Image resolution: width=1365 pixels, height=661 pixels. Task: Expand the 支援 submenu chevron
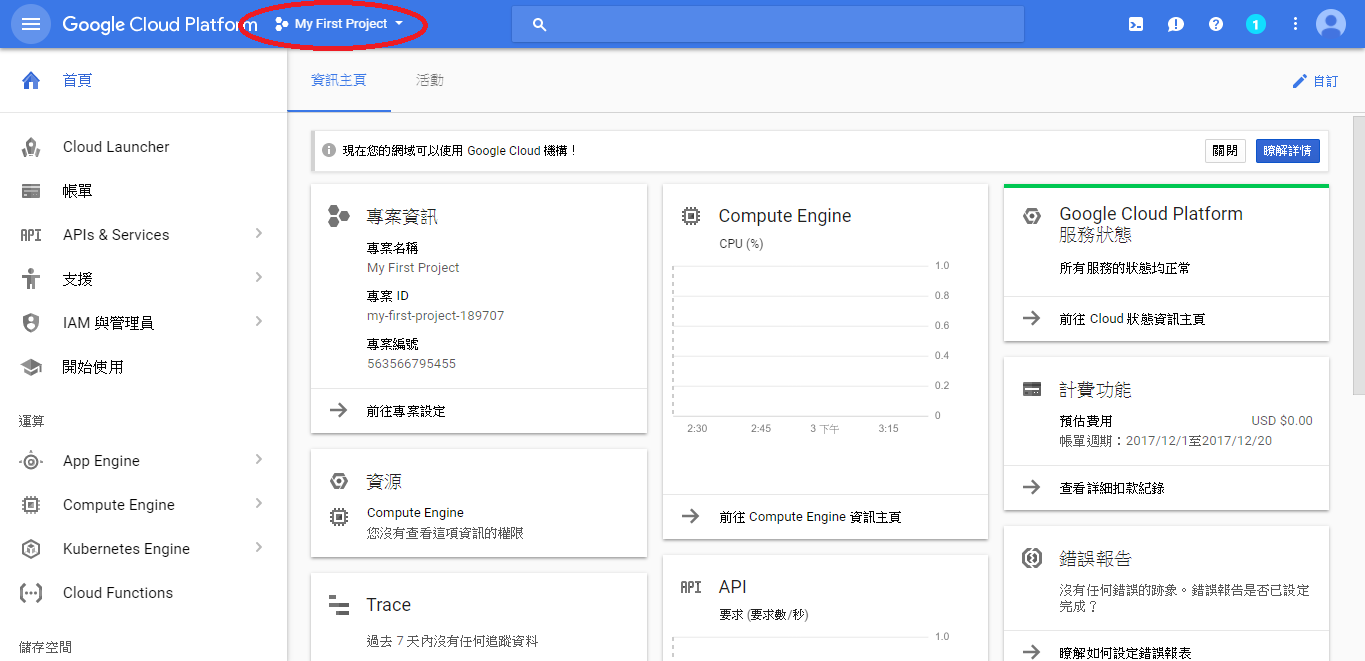click(259, 278)
